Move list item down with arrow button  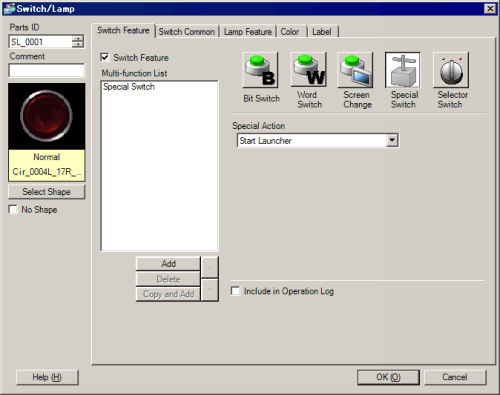click(210, 290)
